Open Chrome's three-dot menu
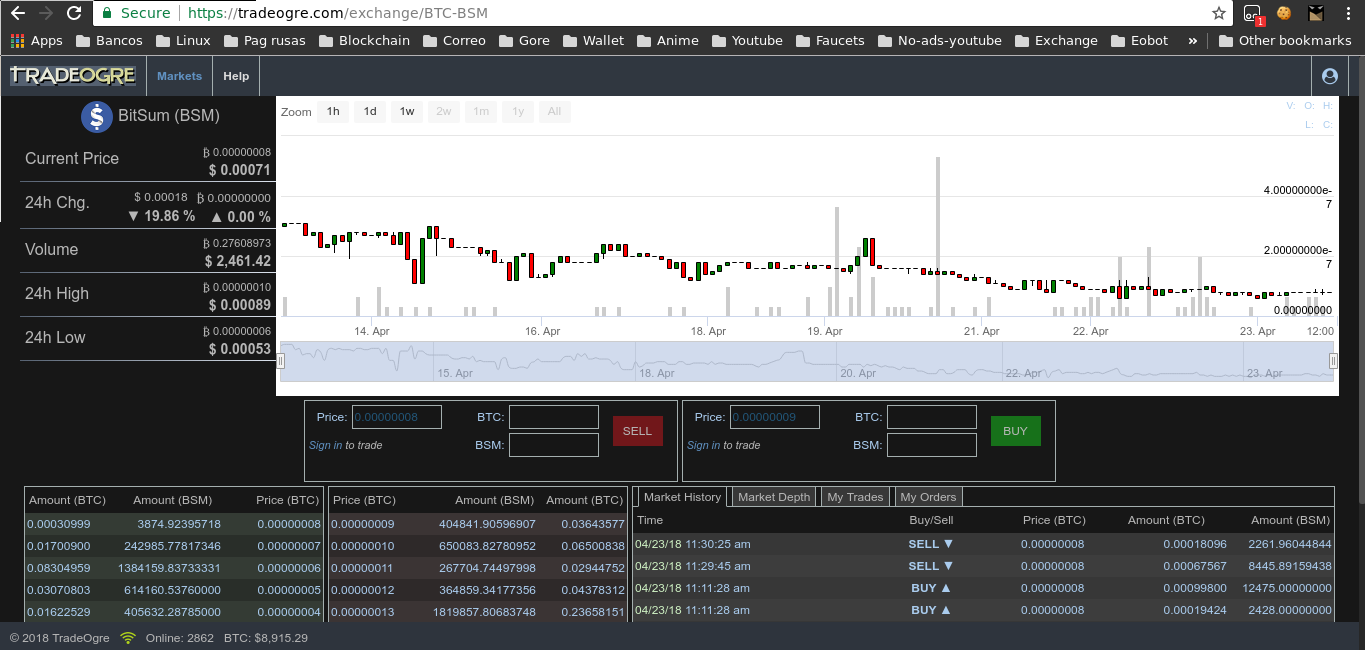The height and width of the screenshot is (650, 1365). pyautogui.click(x=1348, y=13)
